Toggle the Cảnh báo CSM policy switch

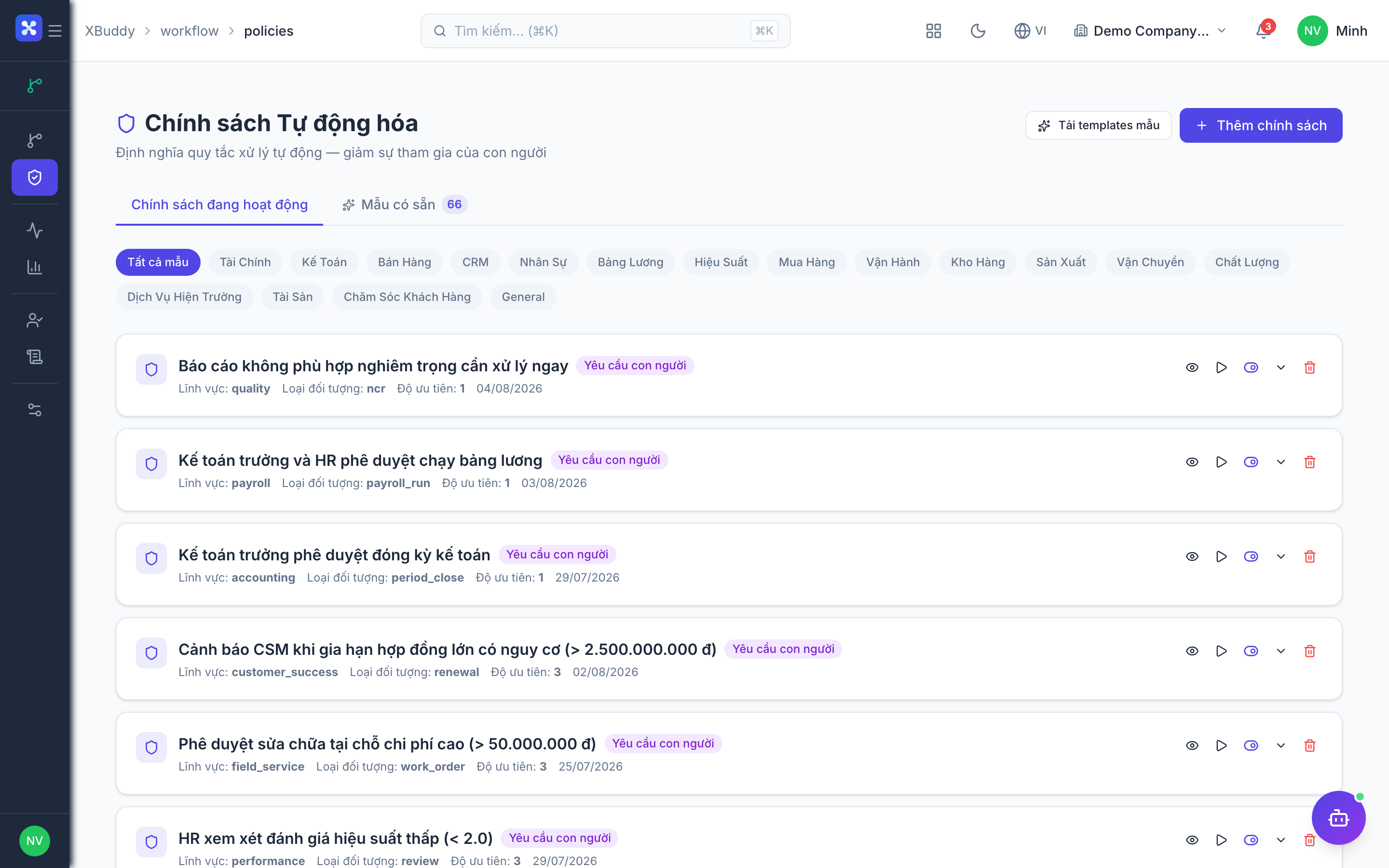(1251, 651)
